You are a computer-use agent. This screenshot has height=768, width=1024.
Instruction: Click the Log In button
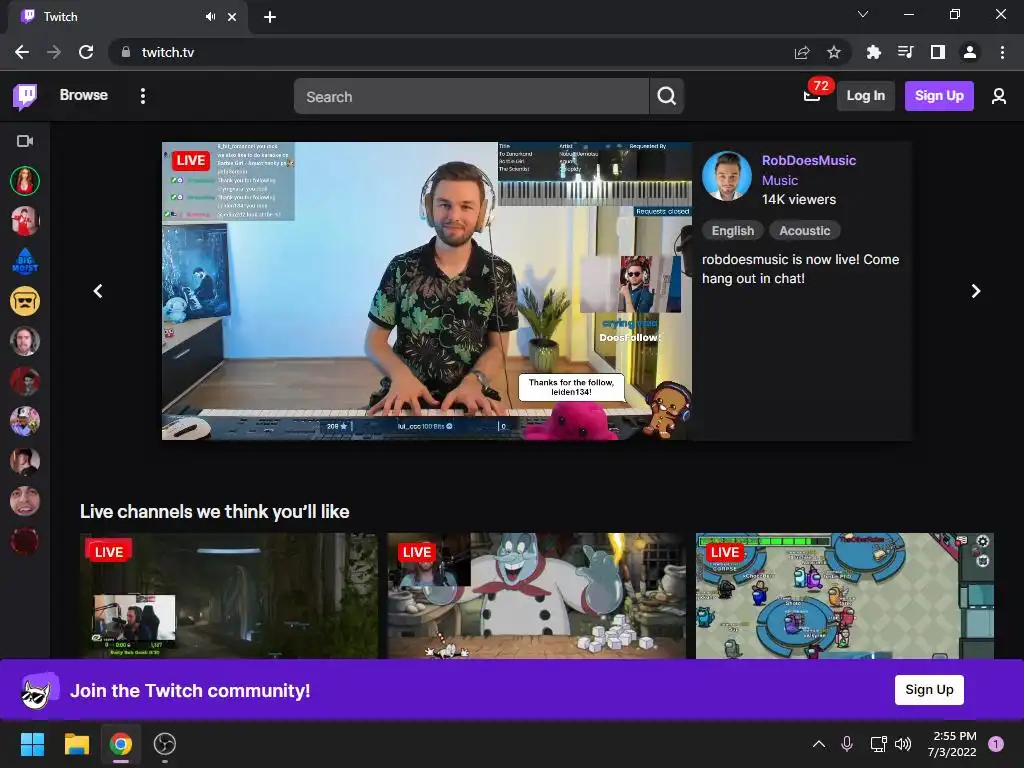(865, 96)
